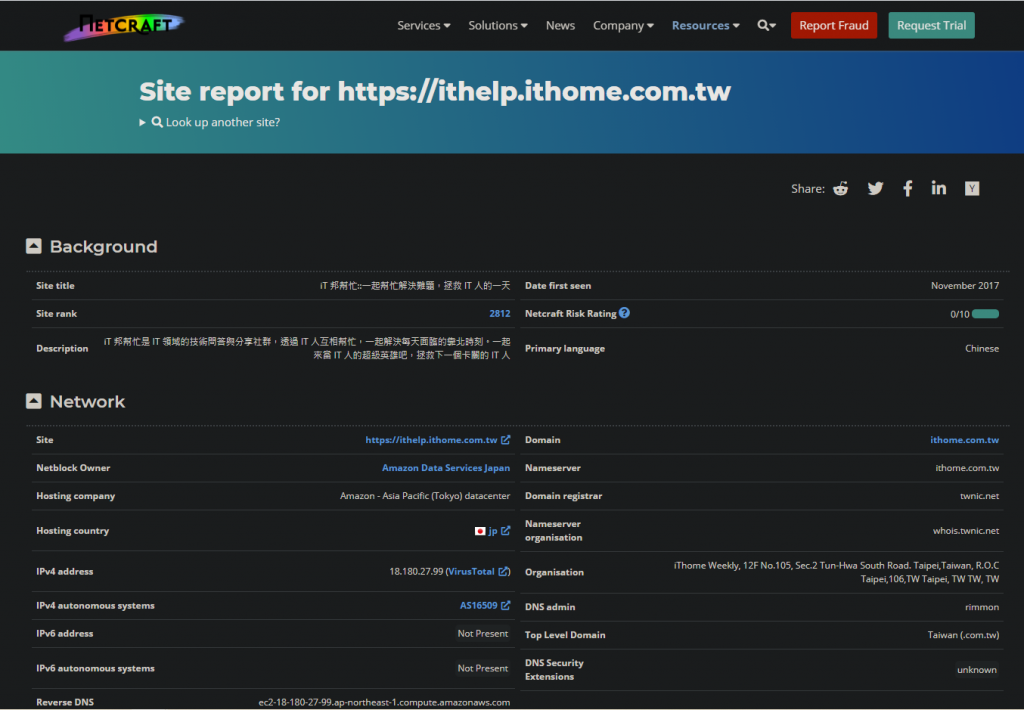Open Amazon Data Services Japan link
Screen dimensions: 1024x710
click(446, 468)
